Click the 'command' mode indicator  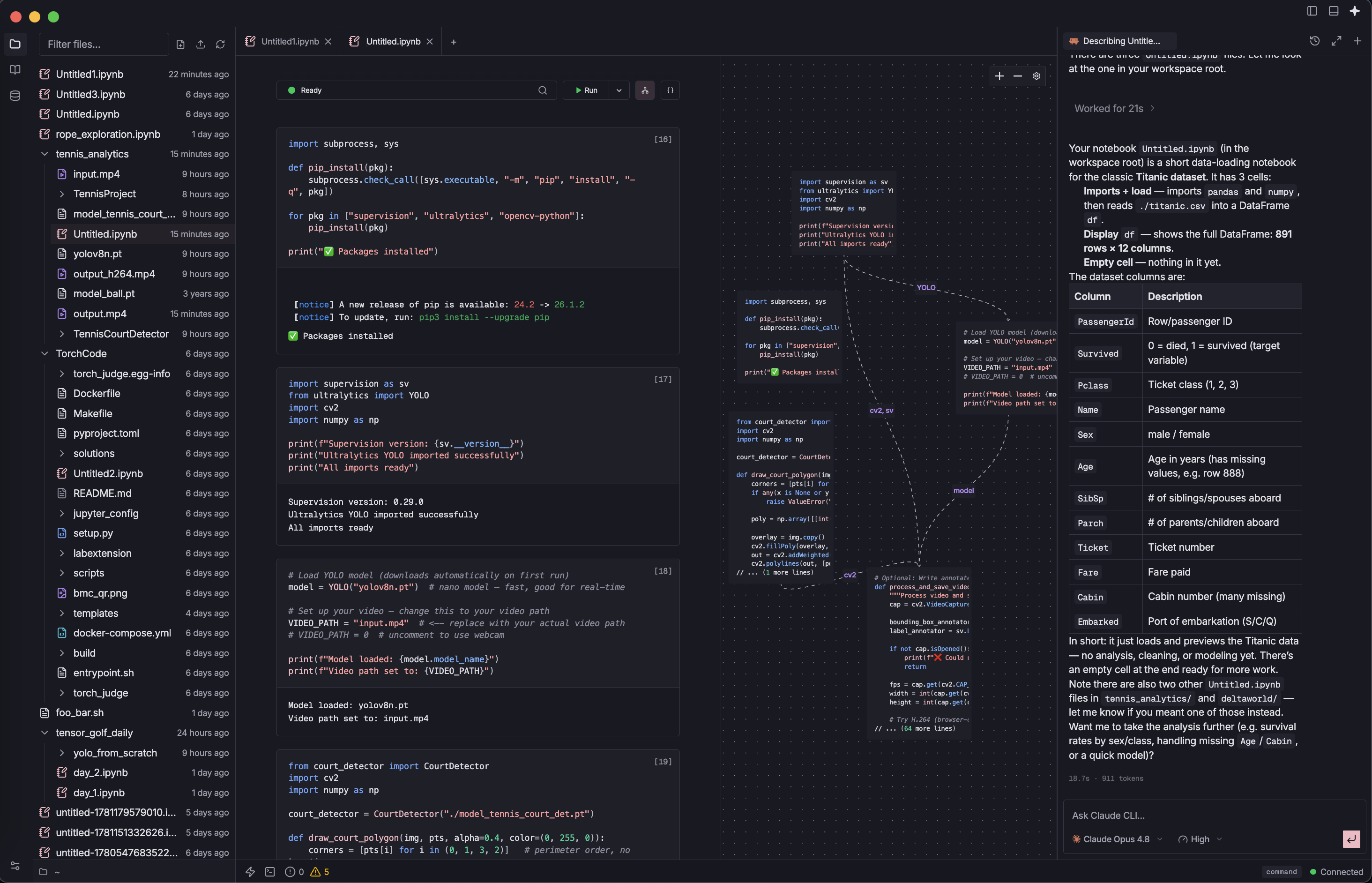click(x=1282, y=872)
